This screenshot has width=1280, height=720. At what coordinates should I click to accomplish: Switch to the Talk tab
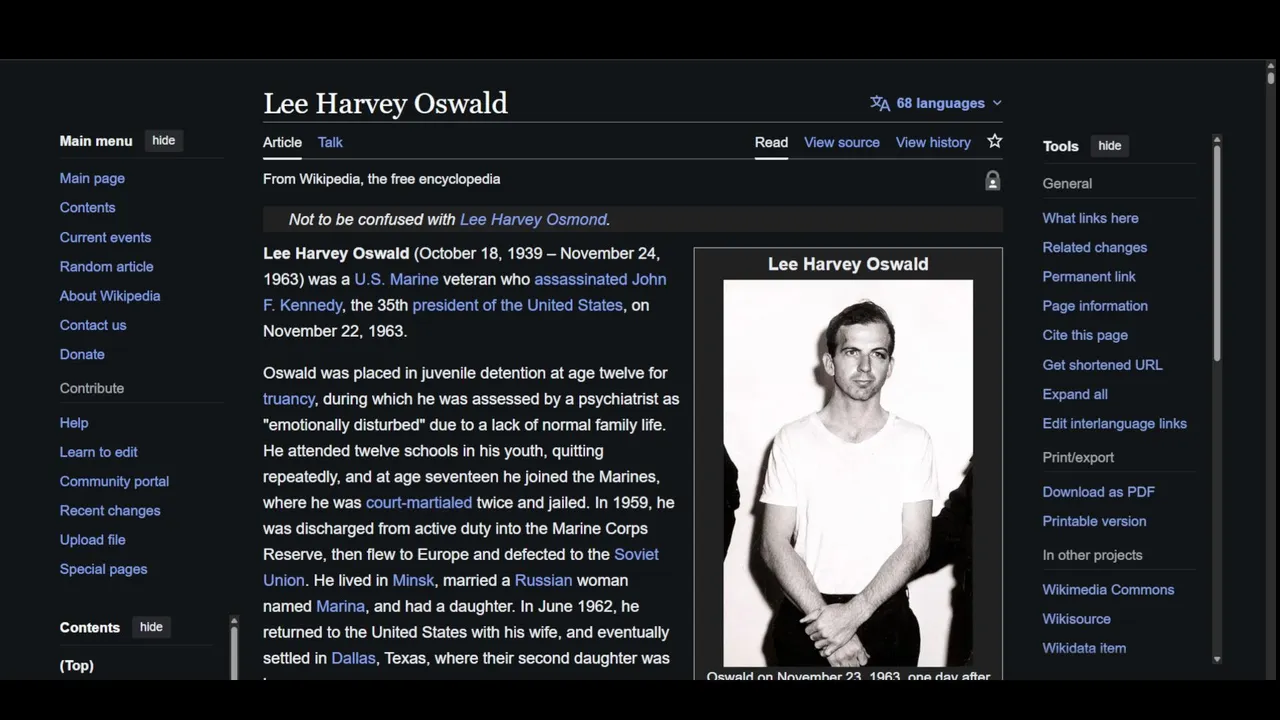[x=330, y=142]
